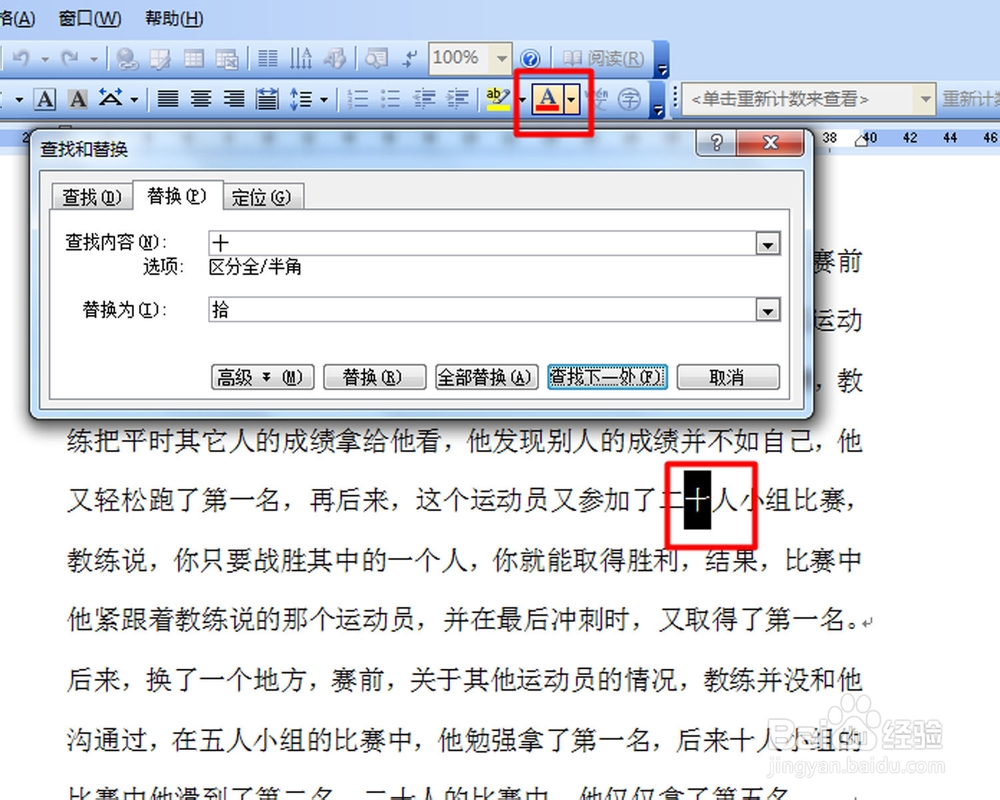This screenshot has width=1000, height=800.
Task: Click the formatting toolbar options arrow
Action: (x=658, y=101)
